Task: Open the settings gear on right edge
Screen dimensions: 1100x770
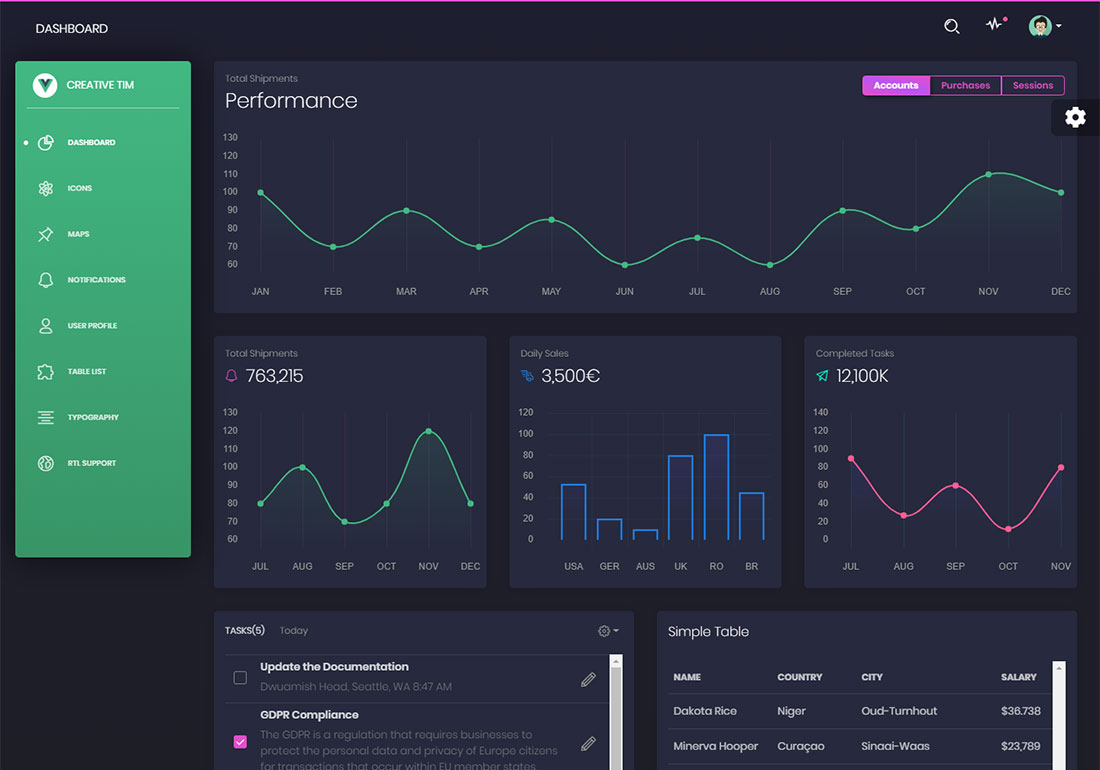Action: tap(1075, 117)
